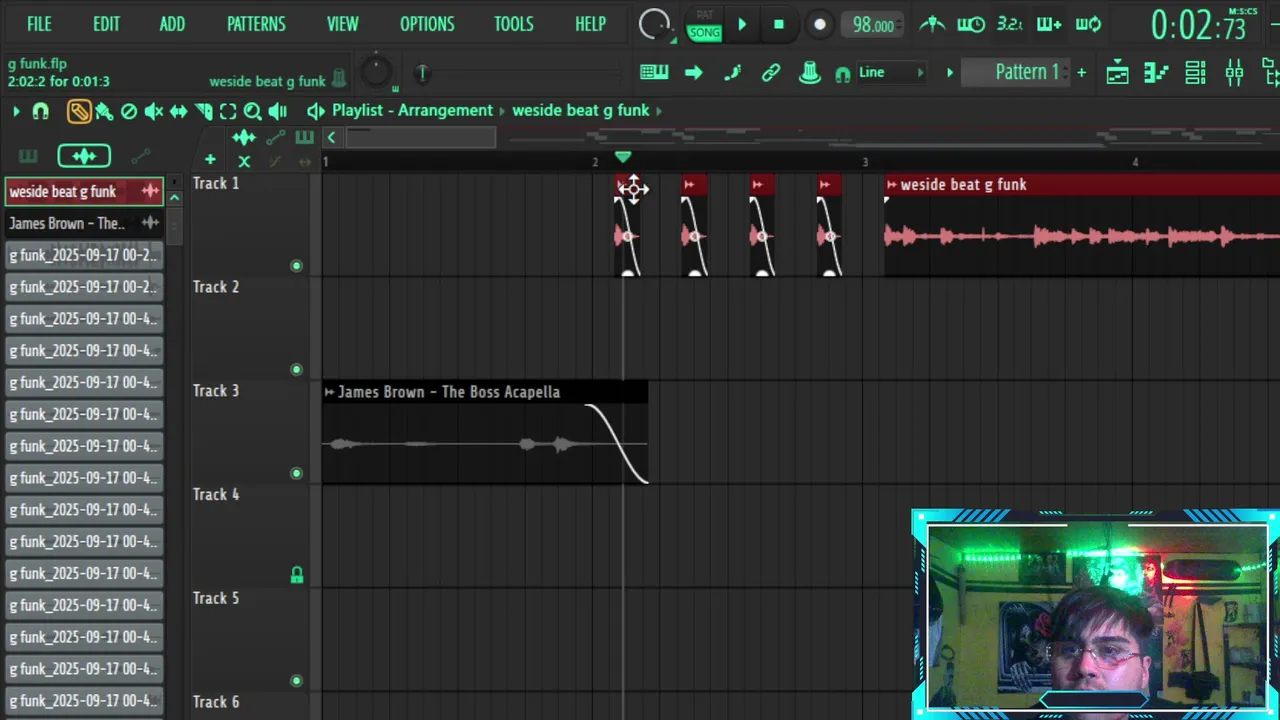Toggle wait for input to start

(970, 24)
